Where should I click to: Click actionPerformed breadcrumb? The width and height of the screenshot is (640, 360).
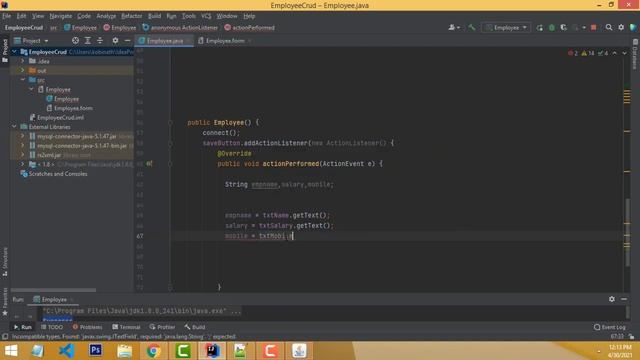(249, 28)
